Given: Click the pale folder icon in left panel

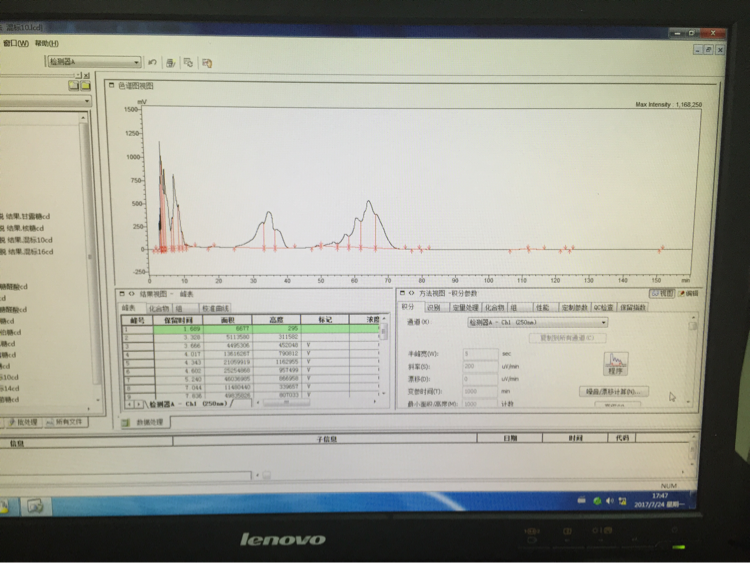Looking at the screenshot, I should point(74,86).
